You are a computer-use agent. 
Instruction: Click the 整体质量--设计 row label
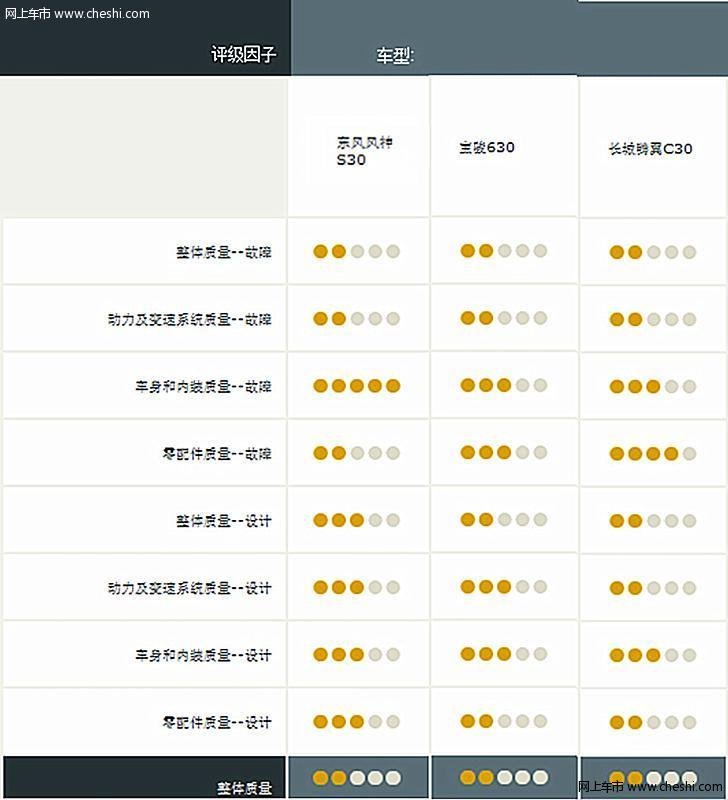pyautogui.click(x=223, y=520)
